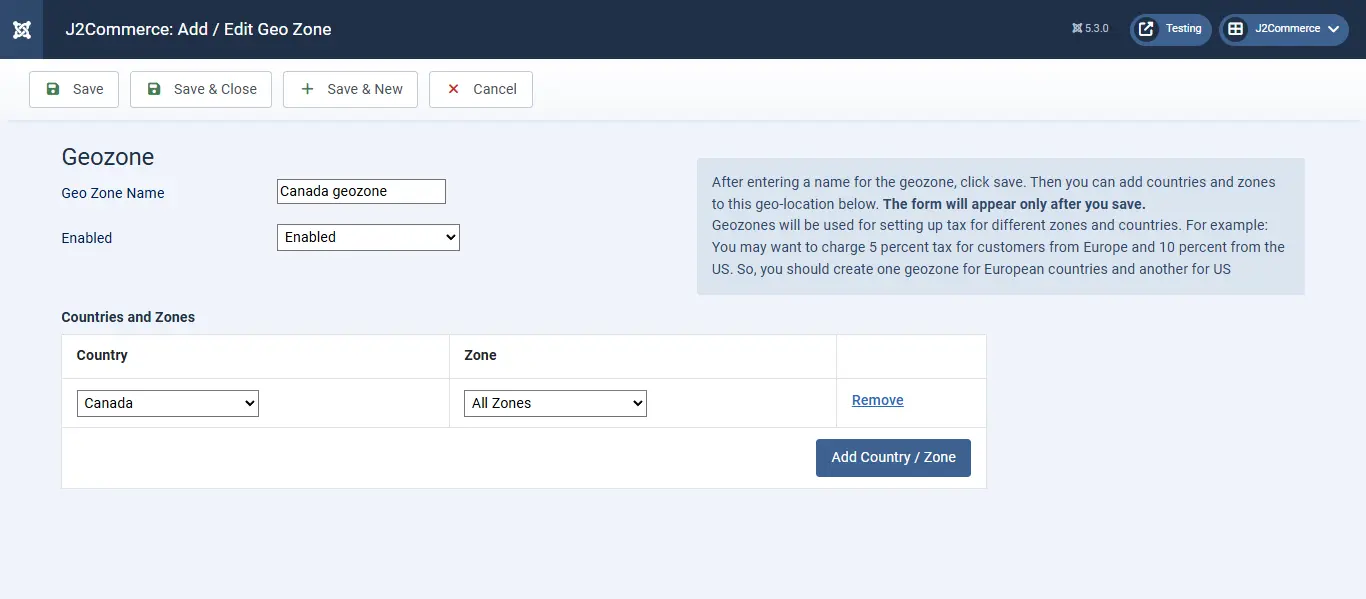The image size is (1366, 599).
Task: Click the Enabled field label
Action: click(87, 238)
